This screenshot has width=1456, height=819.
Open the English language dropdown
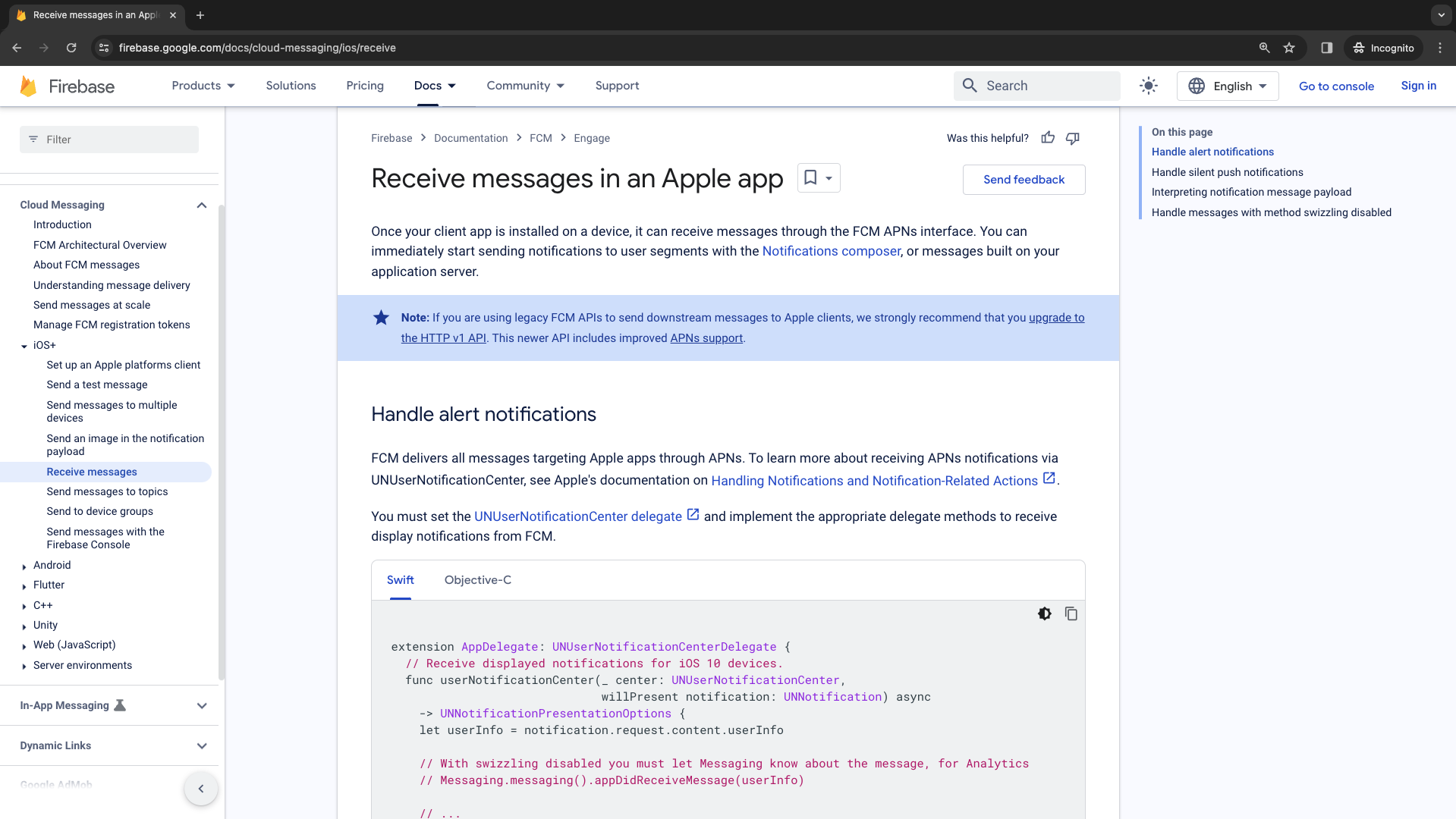[1227, 86]
